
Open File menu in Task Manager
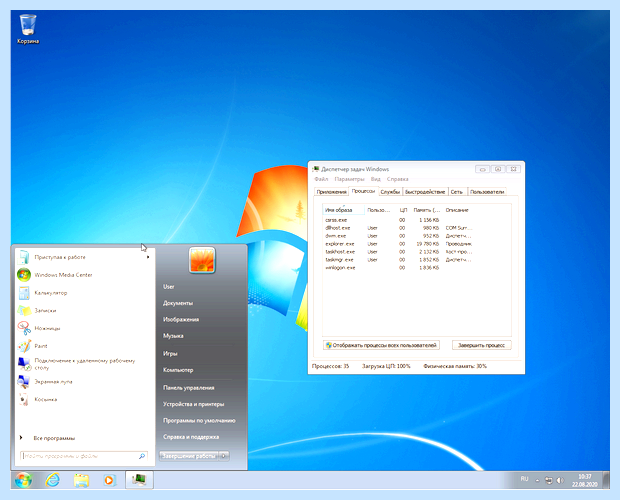coord(321,179)
